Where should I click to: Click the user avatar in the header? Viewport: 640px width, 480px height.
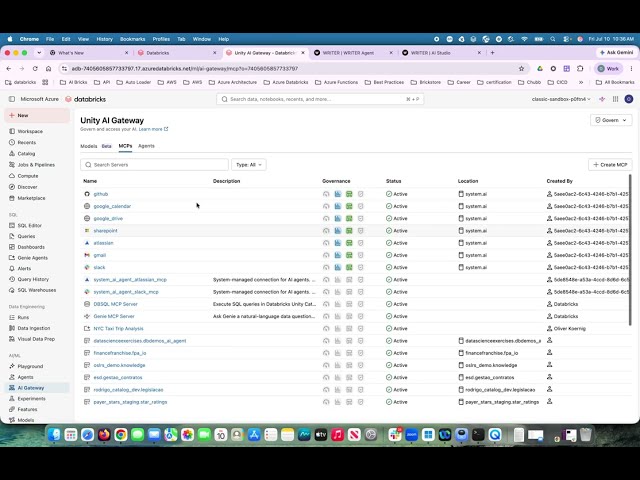tap(629, 99)
